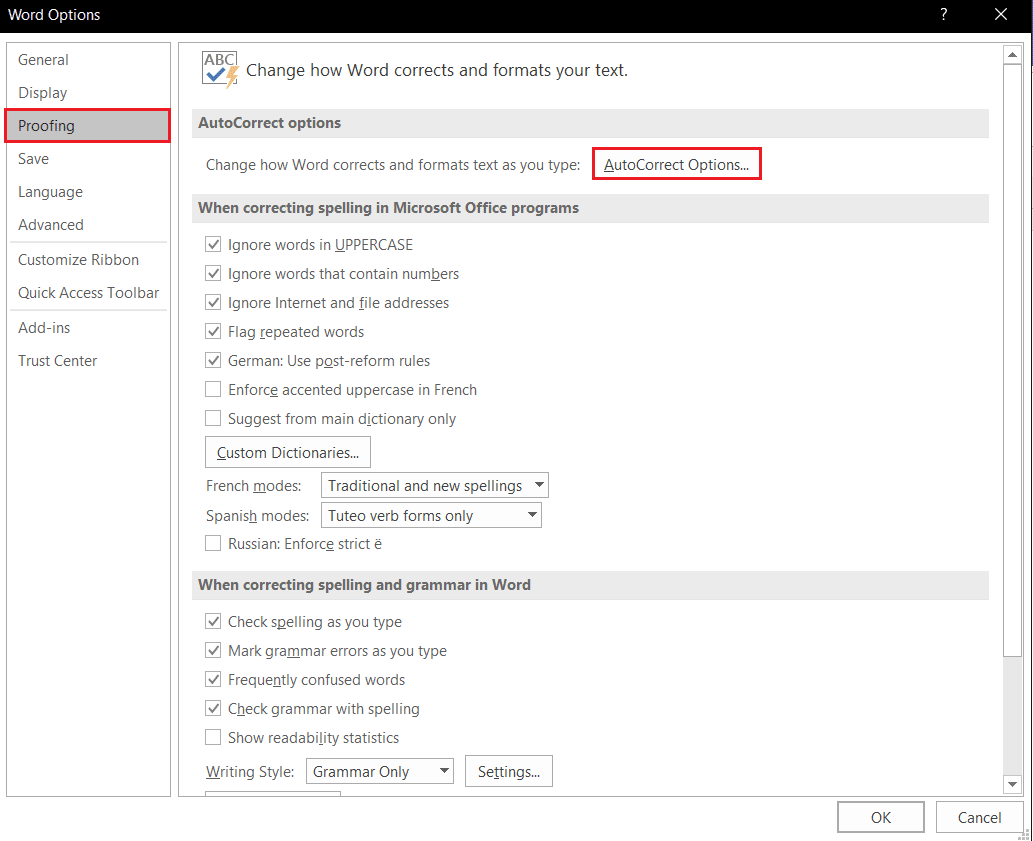Viewport: 1033px width, 841px height.
Task: Open the Trust Center category
Action: 57,360
